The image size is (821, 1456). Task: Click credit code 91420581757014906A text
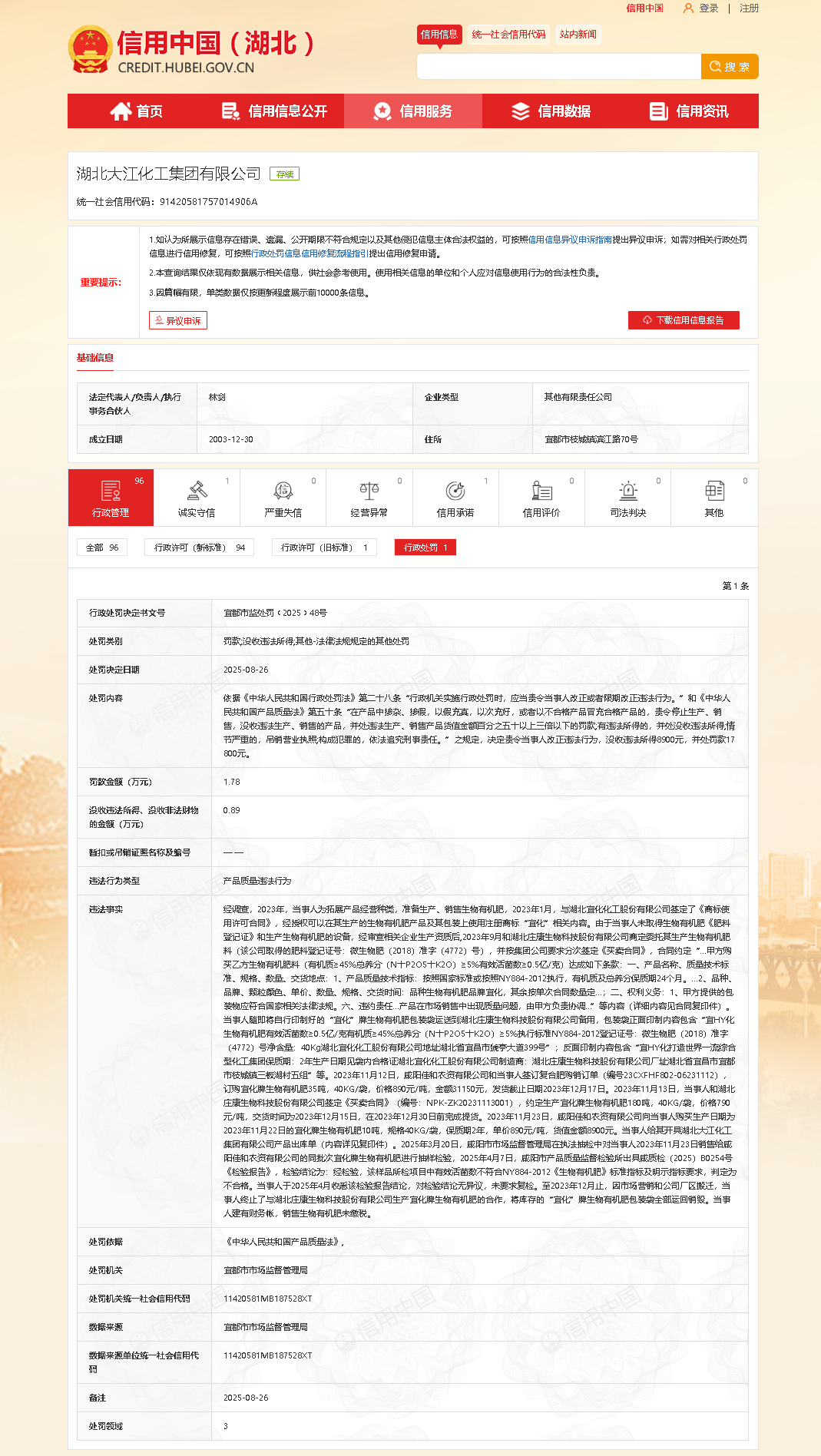(209, 202)
